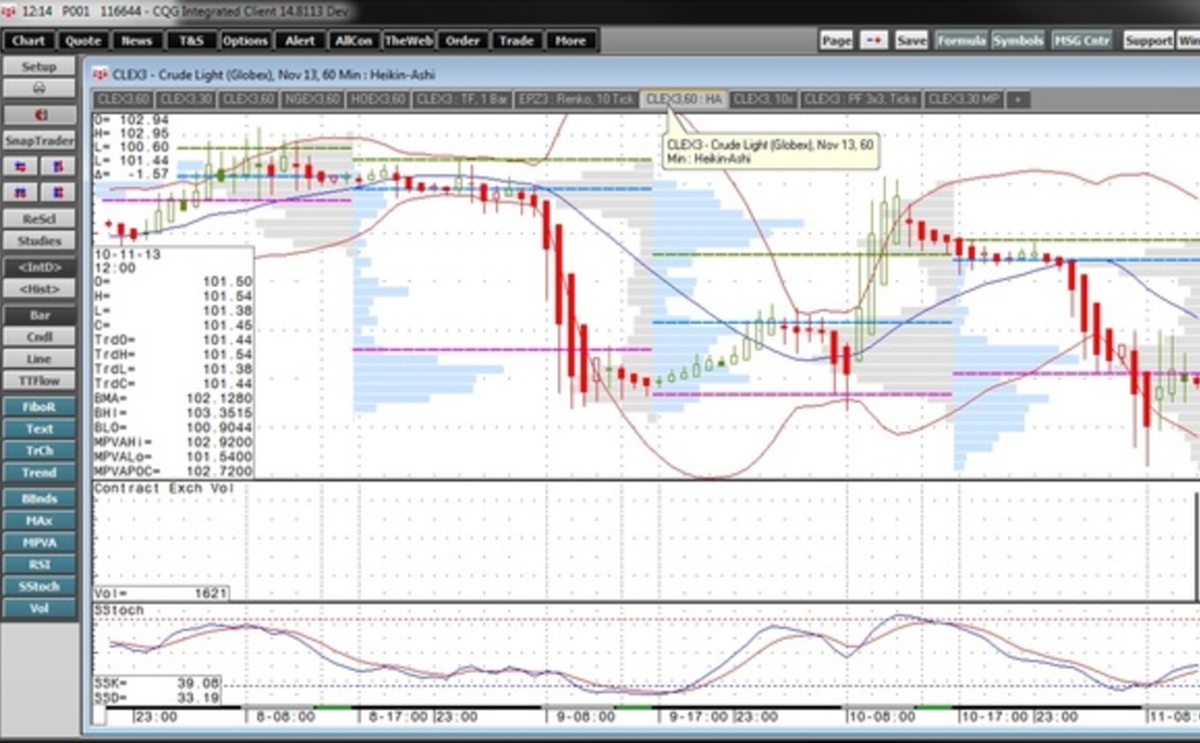Select the Cndl candlestick chart type
The width and height of the screenshot is (1200, 743).
click(x=40, y=337)
